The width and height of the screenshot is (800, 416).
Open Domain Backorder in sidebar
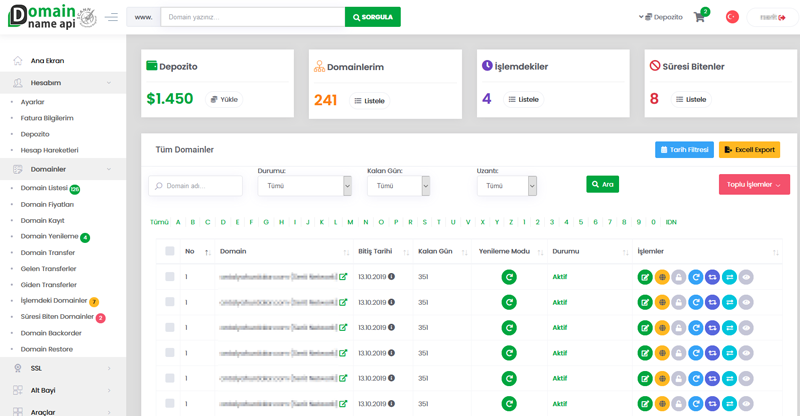[x=51, y=333]
